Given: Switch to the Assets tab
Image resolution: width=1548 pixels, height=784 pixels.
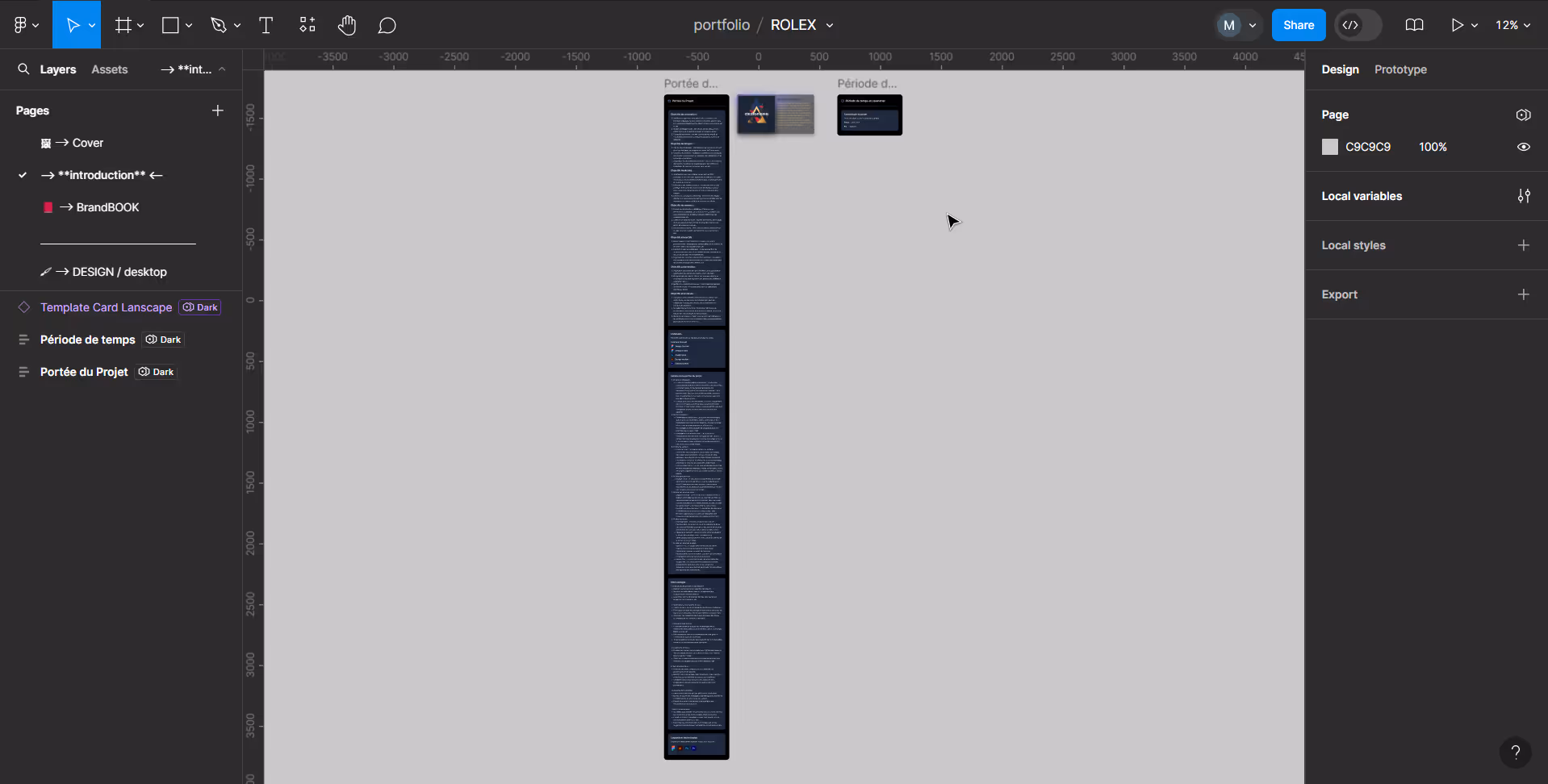Looking at the screenshot, I should pyautogui.click(x=110, y=69).
